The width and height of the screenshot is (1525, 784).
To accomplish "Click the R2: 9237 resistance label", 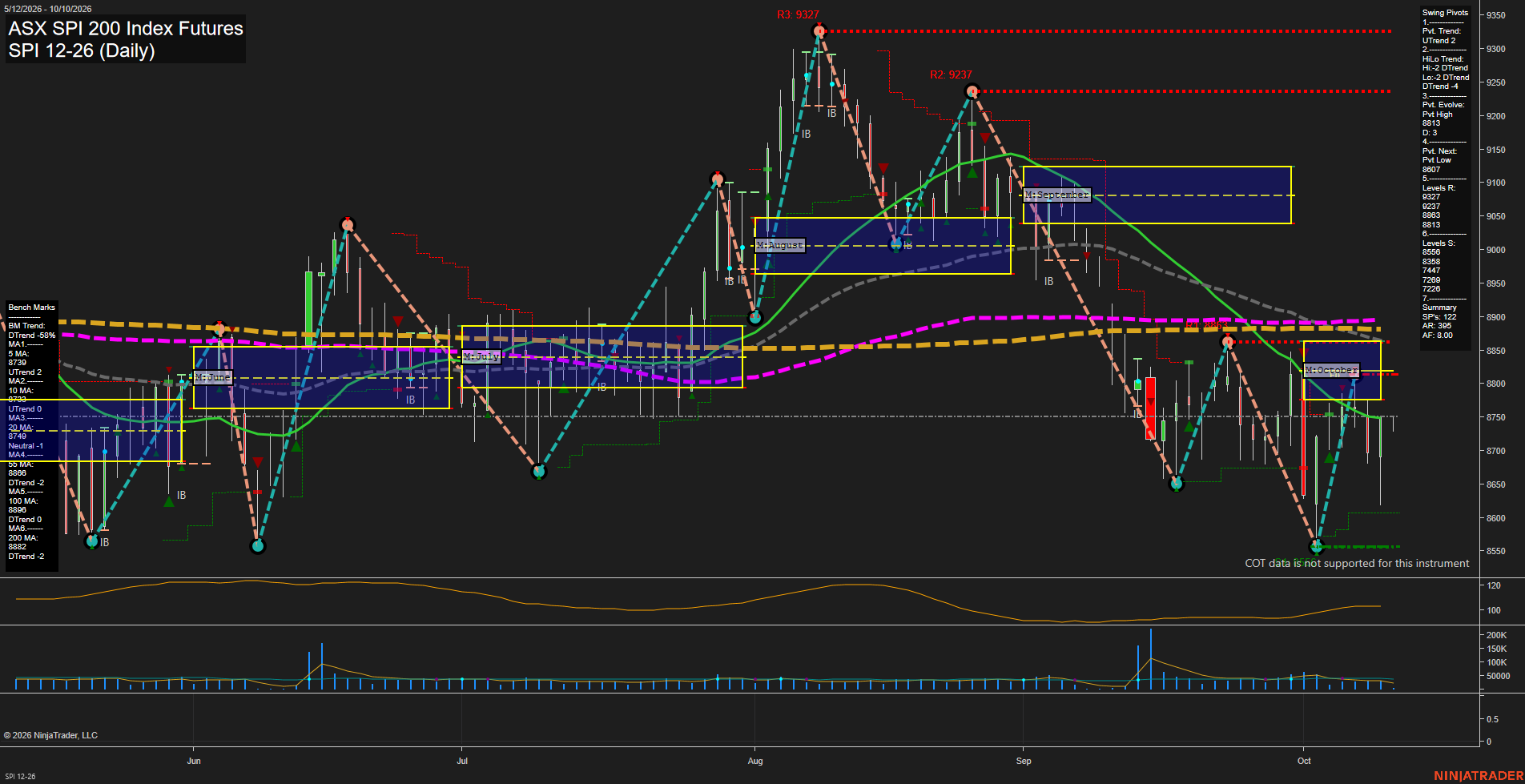I will (951, 74).
